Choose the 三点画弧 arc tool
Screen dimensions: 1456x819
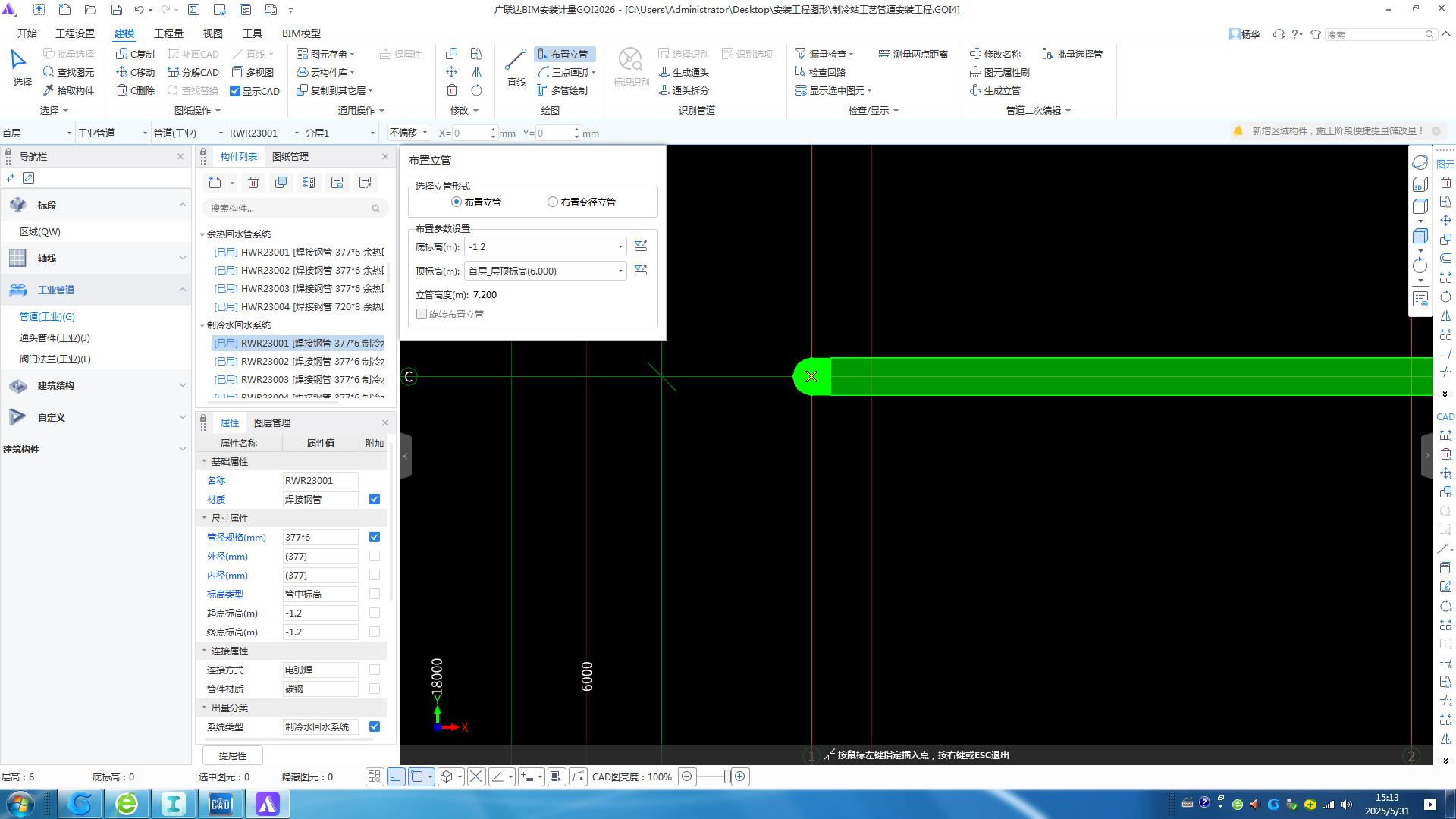click(x=566, y=72)
